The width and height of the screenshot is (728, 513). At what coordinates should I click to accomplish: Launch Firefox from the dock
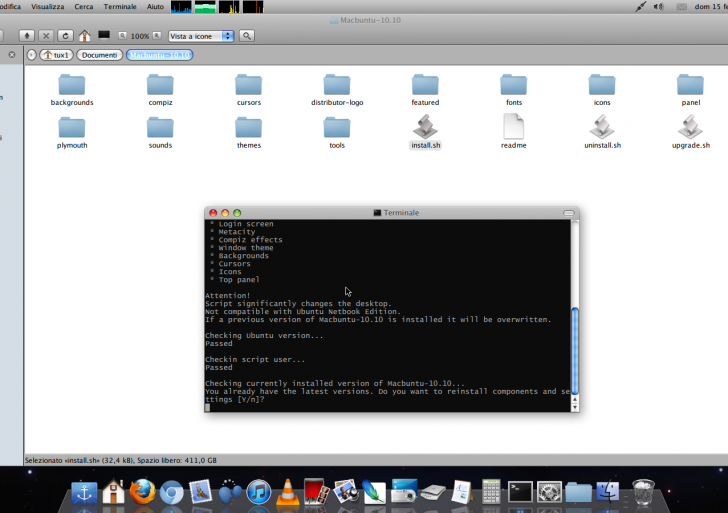tap(142, 492)
